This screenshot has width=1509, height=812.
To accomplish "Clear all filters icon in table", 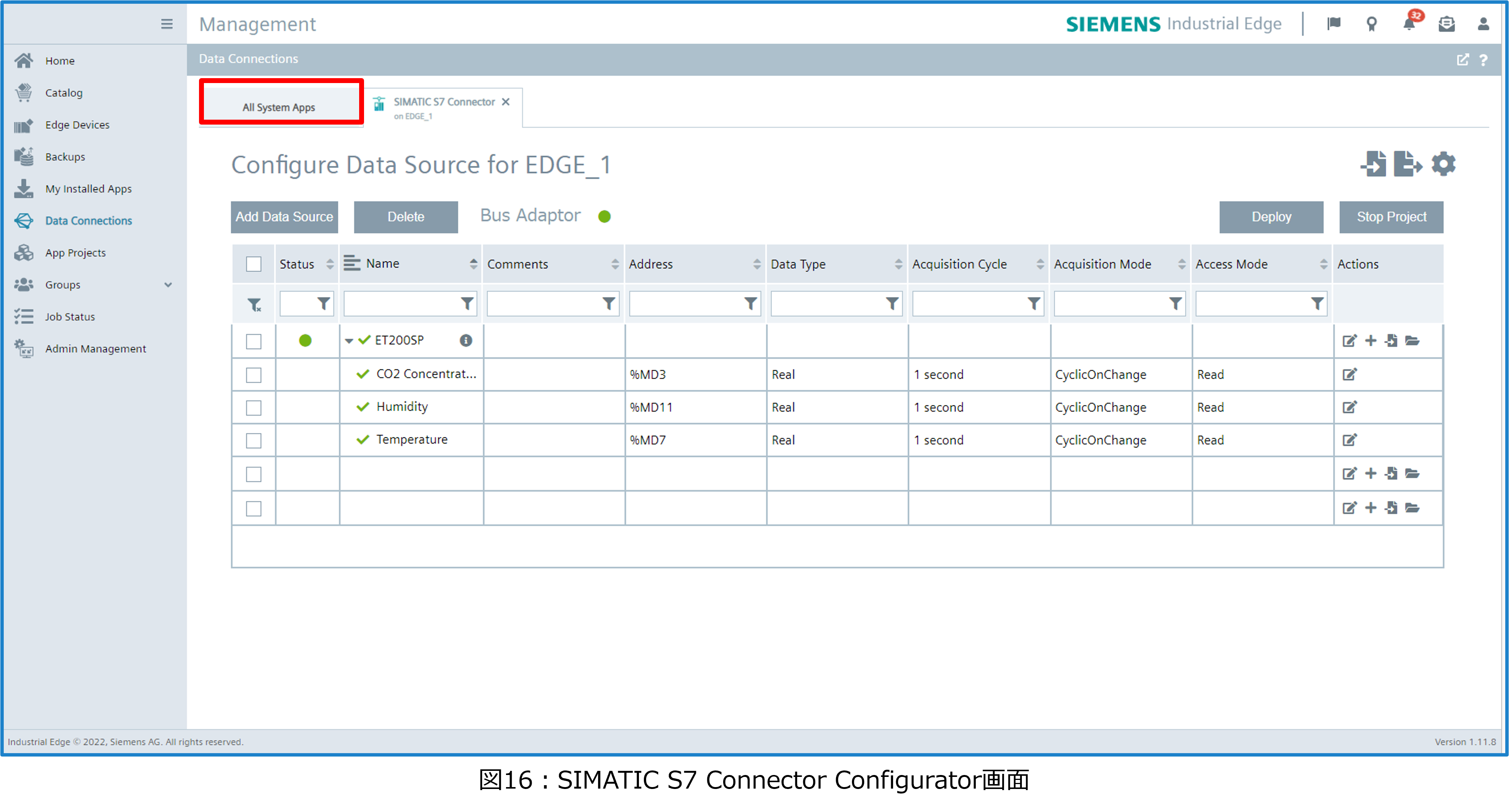I will pos(254,304).
